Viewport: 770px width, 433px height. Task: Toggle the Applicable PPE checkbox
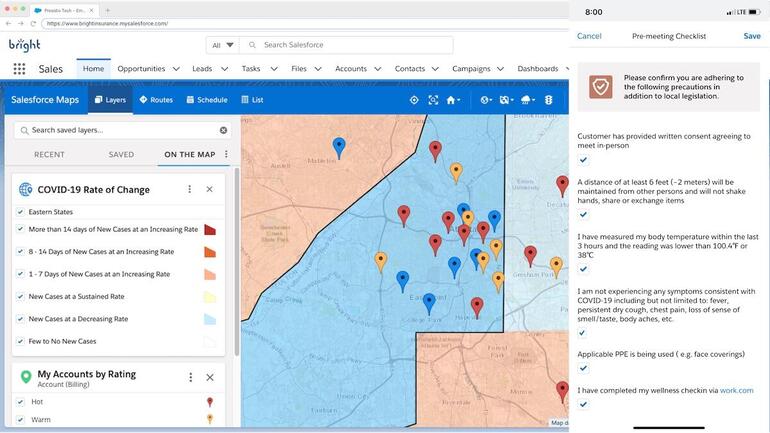click(x=583, y=368)
